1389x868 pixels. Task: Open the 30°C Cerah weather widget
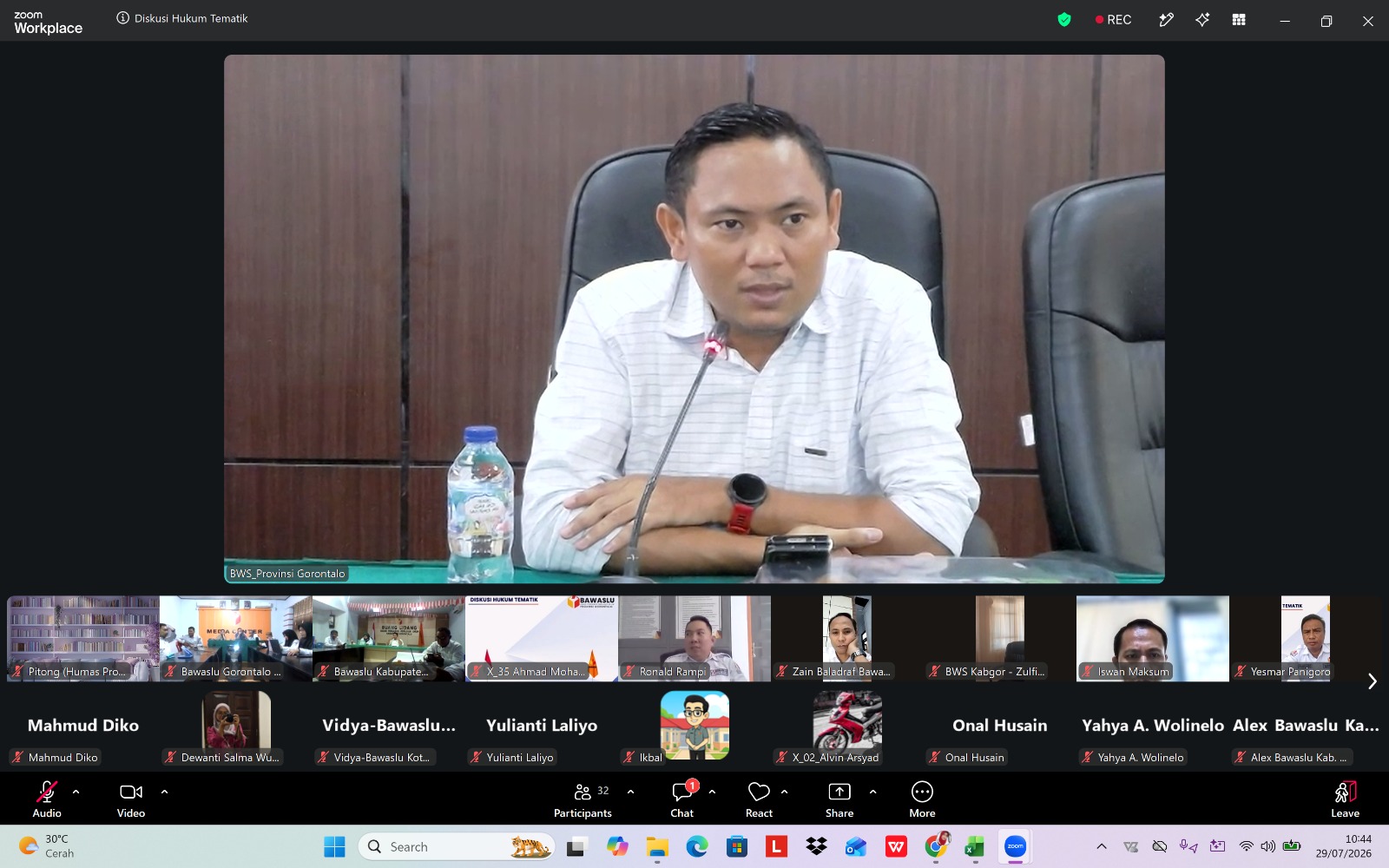pyautogui.click(x=47, y=846)
